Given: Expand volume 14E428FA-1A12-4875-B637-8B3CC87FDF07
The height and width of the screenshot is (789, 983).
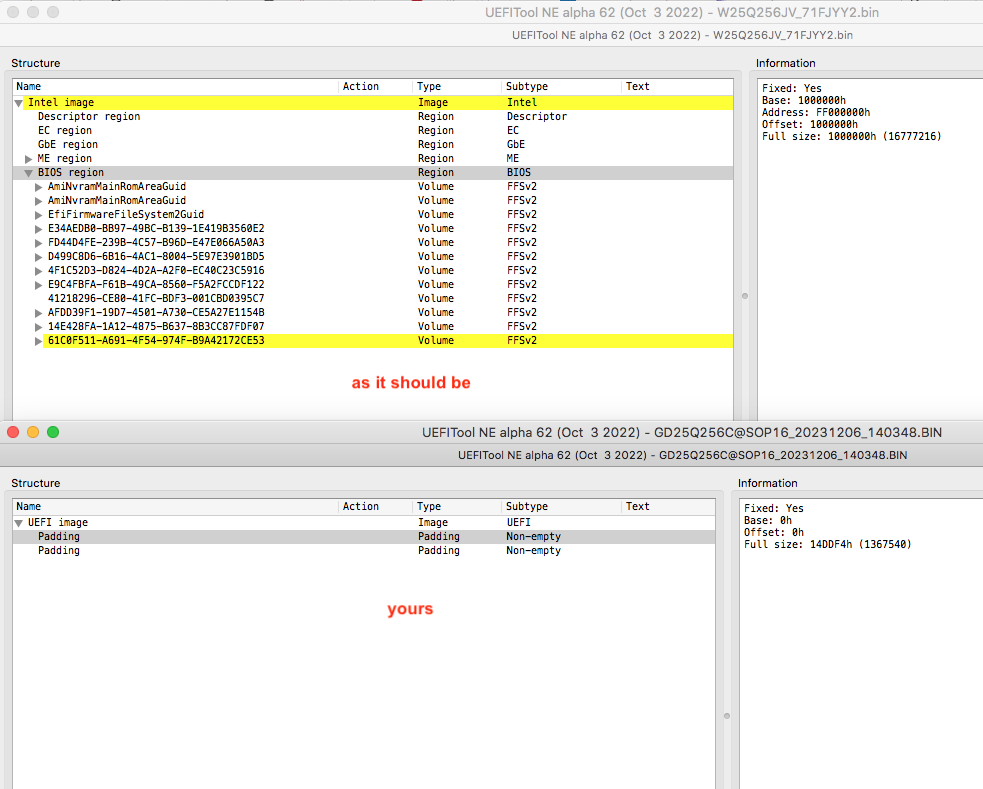Looking at the screenshot, I should click(x=38, y=327).
